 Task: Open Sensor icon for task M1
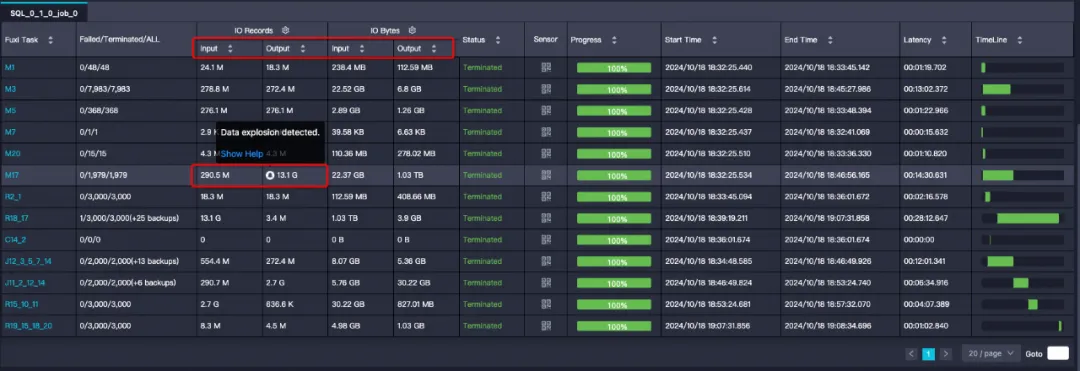(546, 67)
